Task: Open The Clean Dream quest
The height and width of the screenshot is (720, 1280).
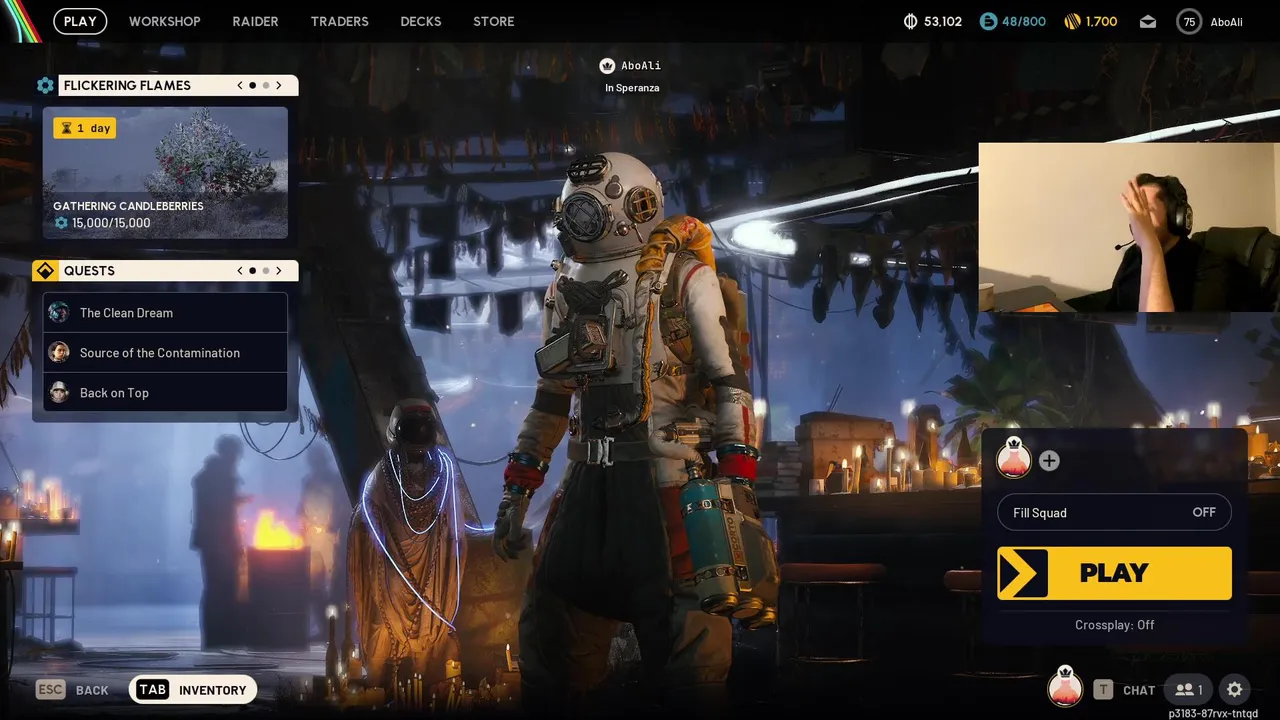Action: [165, 313]
